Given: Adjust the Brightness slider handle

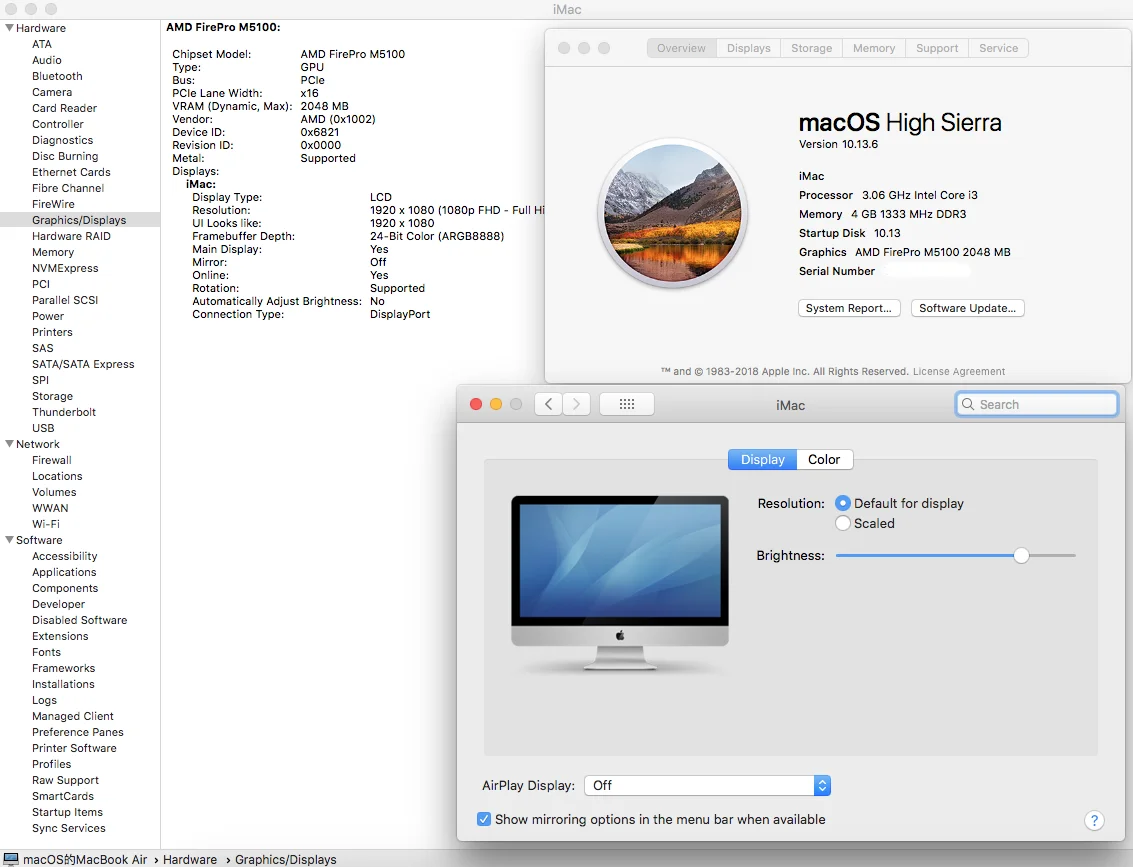Looking at the screenshot, I should pyautogui.click(x=1021, y=556).
